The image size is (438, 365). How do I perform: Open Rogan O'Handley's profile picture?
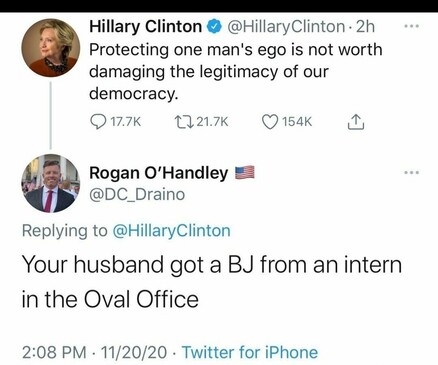[51, 183]
